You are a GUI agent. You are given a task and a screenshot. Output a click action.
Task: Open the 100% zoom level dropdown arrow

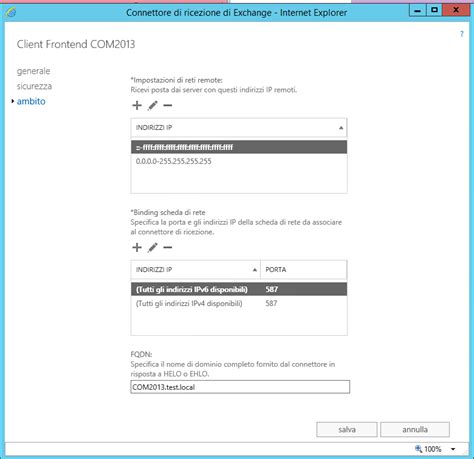[x=453, y=449]
